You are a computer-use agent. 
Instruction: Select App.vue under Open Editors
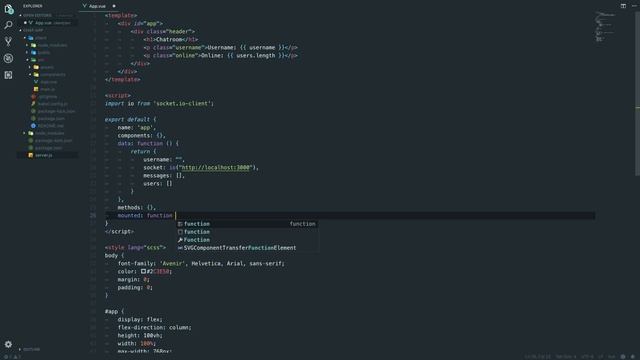pos(48,23)
